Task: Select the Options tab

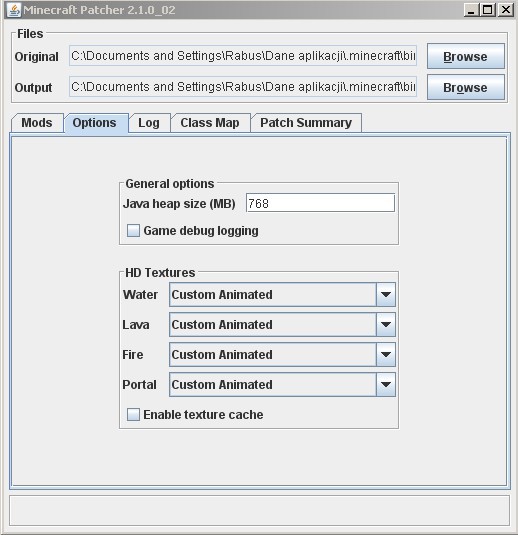Action: pyautogui.click(x=96, y=123)
